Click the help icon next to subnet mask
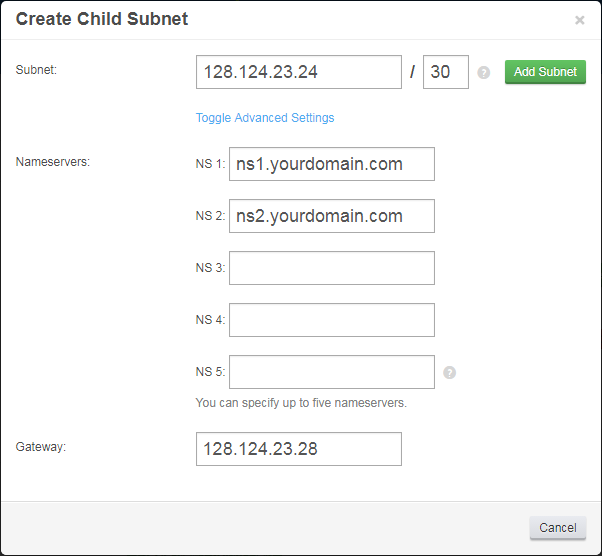The height and width of the screenshot is (556, 602). point(483,73)
